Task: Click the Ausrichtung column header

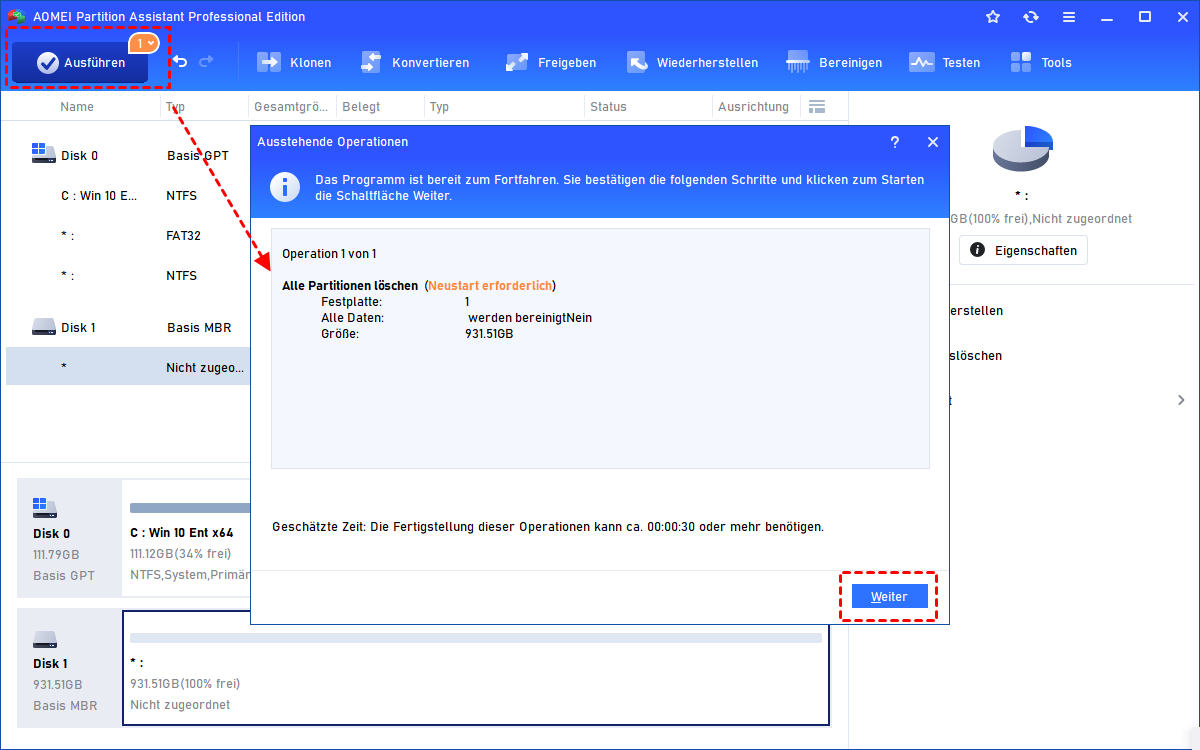Action: tap(753, 107)
